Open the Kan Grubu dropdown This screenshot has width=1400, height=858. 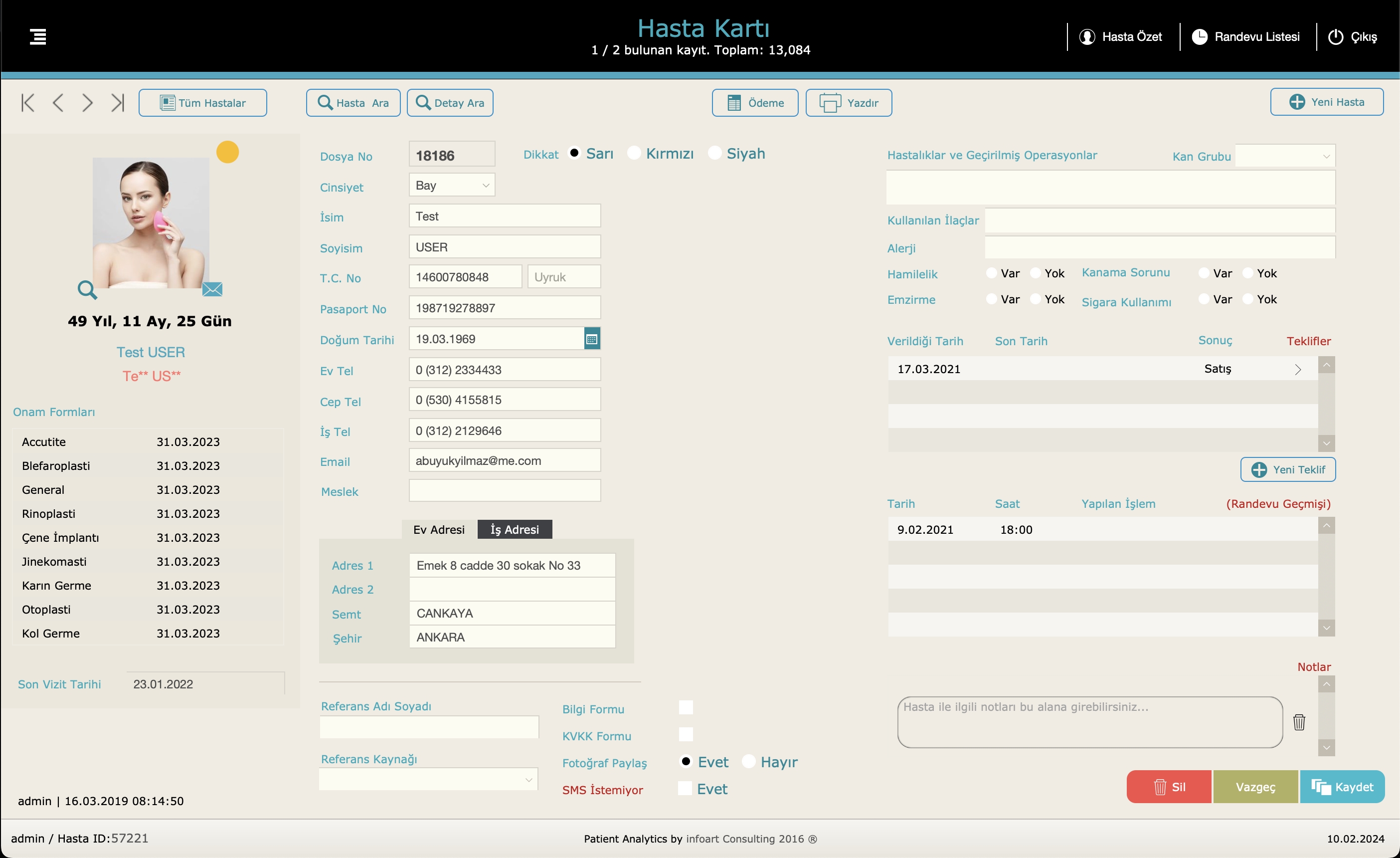pyautogui.click(x=1285, y=156)
